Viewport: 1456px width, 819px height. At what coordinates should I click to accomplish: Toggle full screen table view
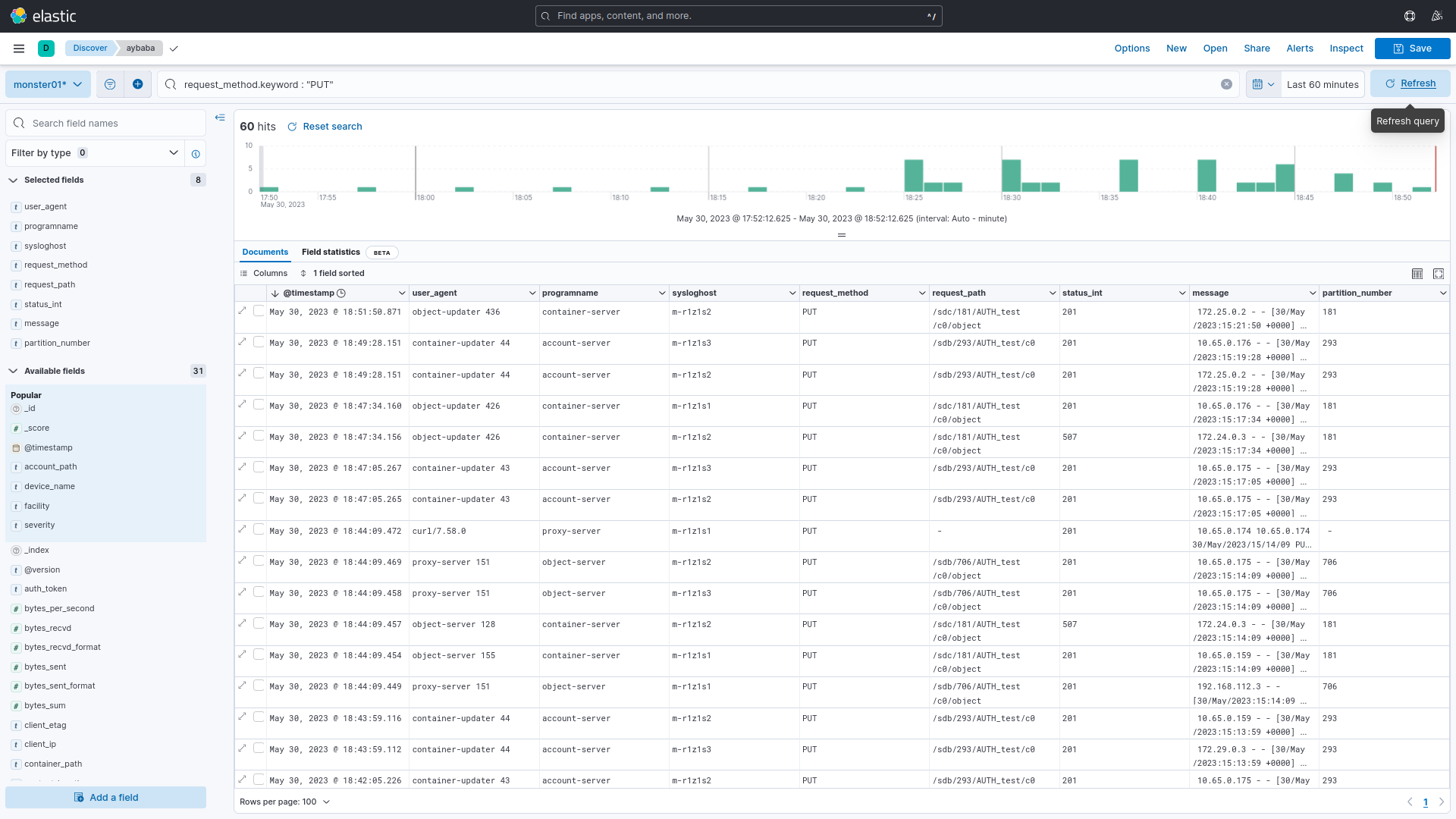[1439, 274]
